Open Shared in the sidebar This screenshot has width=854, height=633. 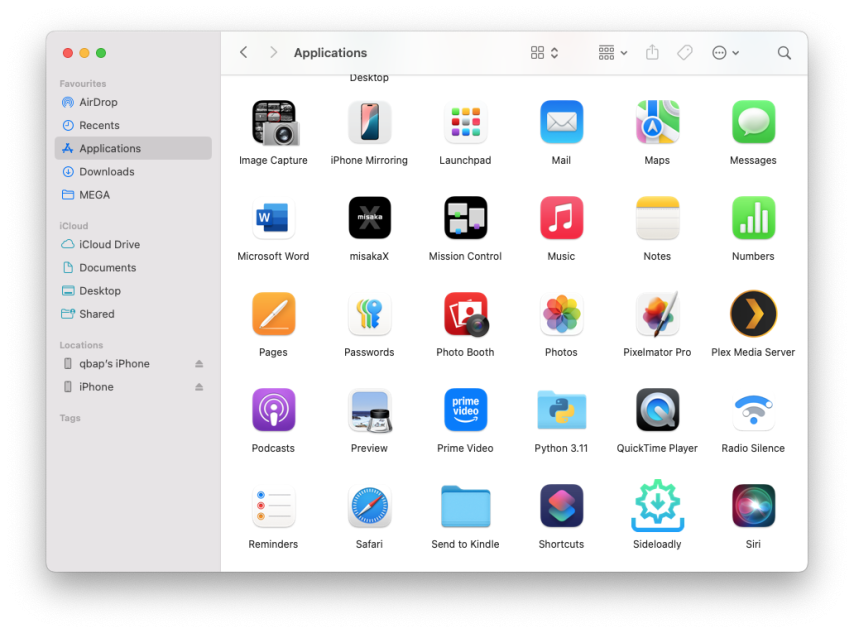(x=133, y=314)
